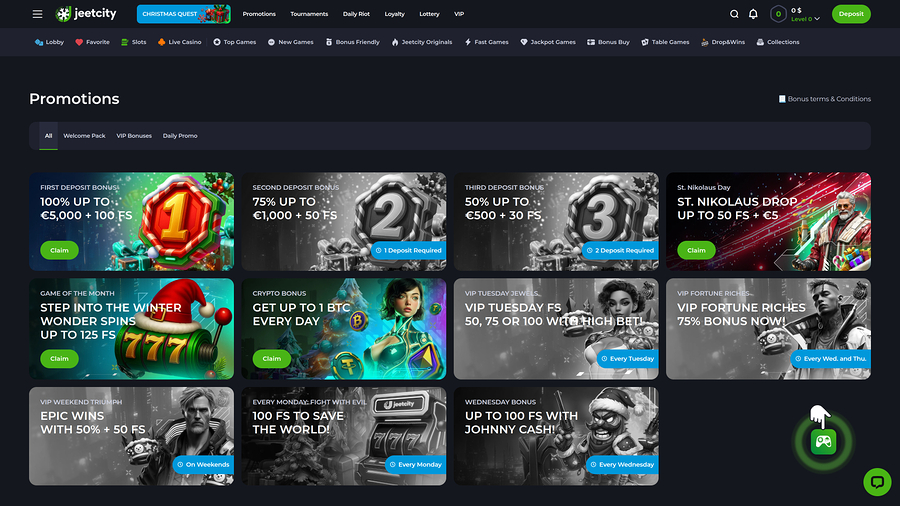Switch to the Daily Promo tab

[180, 136]
